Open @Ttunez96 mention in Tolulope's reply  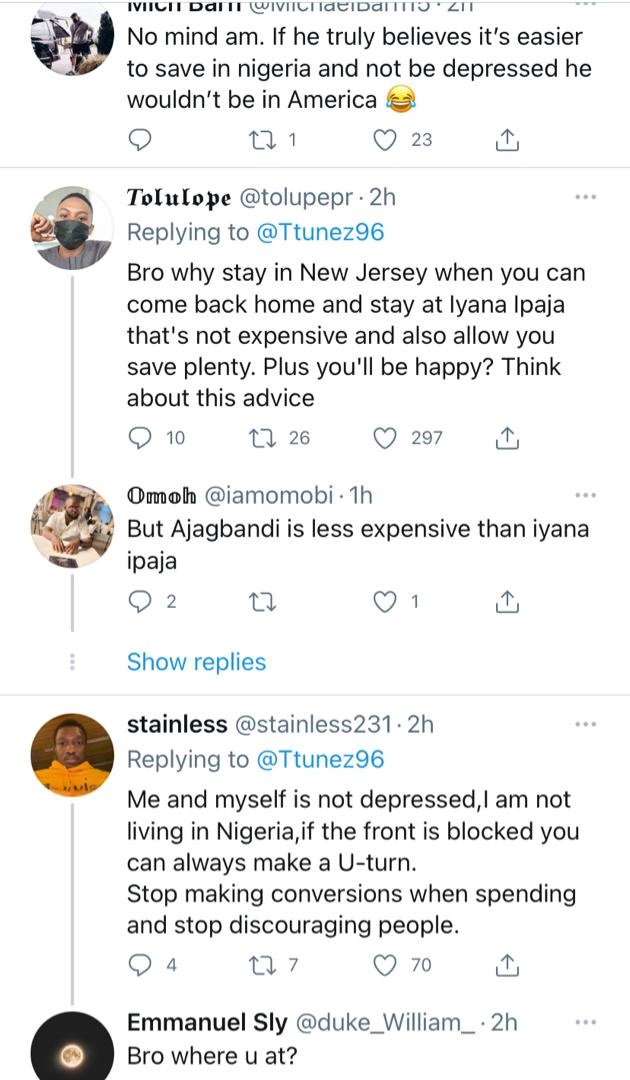(320, 232)
